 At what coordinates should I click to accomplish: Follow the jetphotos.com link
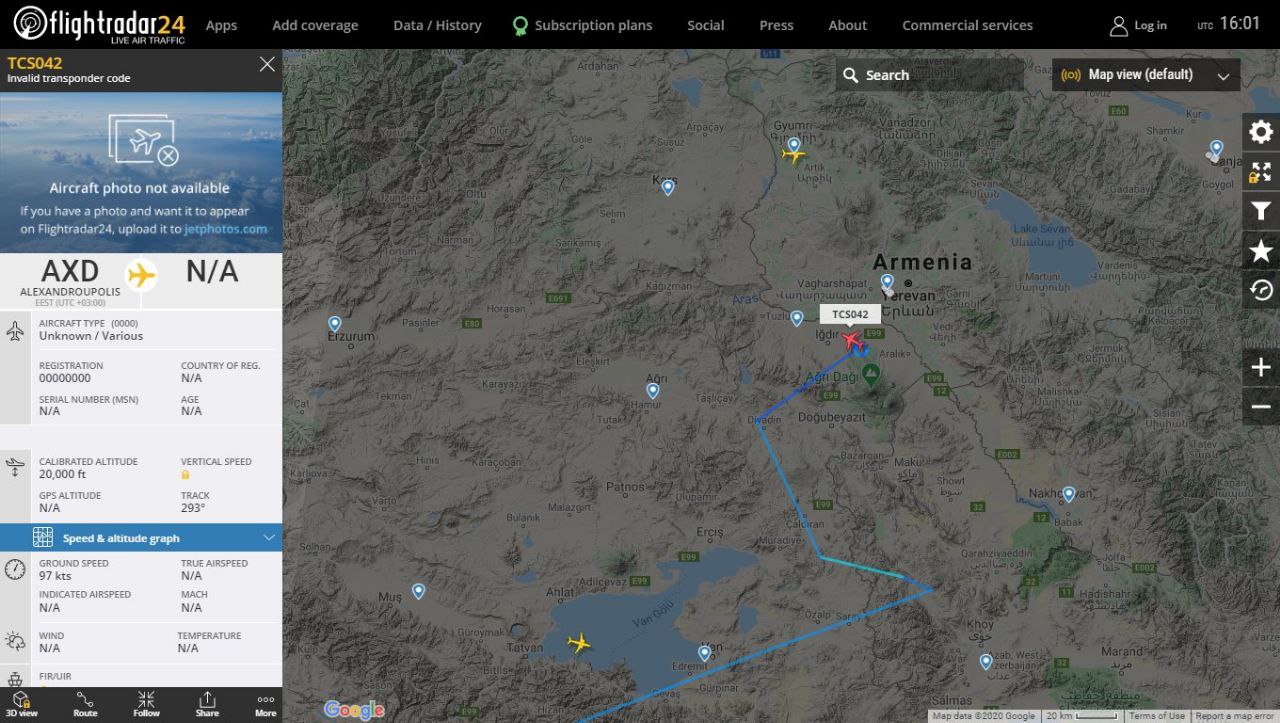pos(226,229)
